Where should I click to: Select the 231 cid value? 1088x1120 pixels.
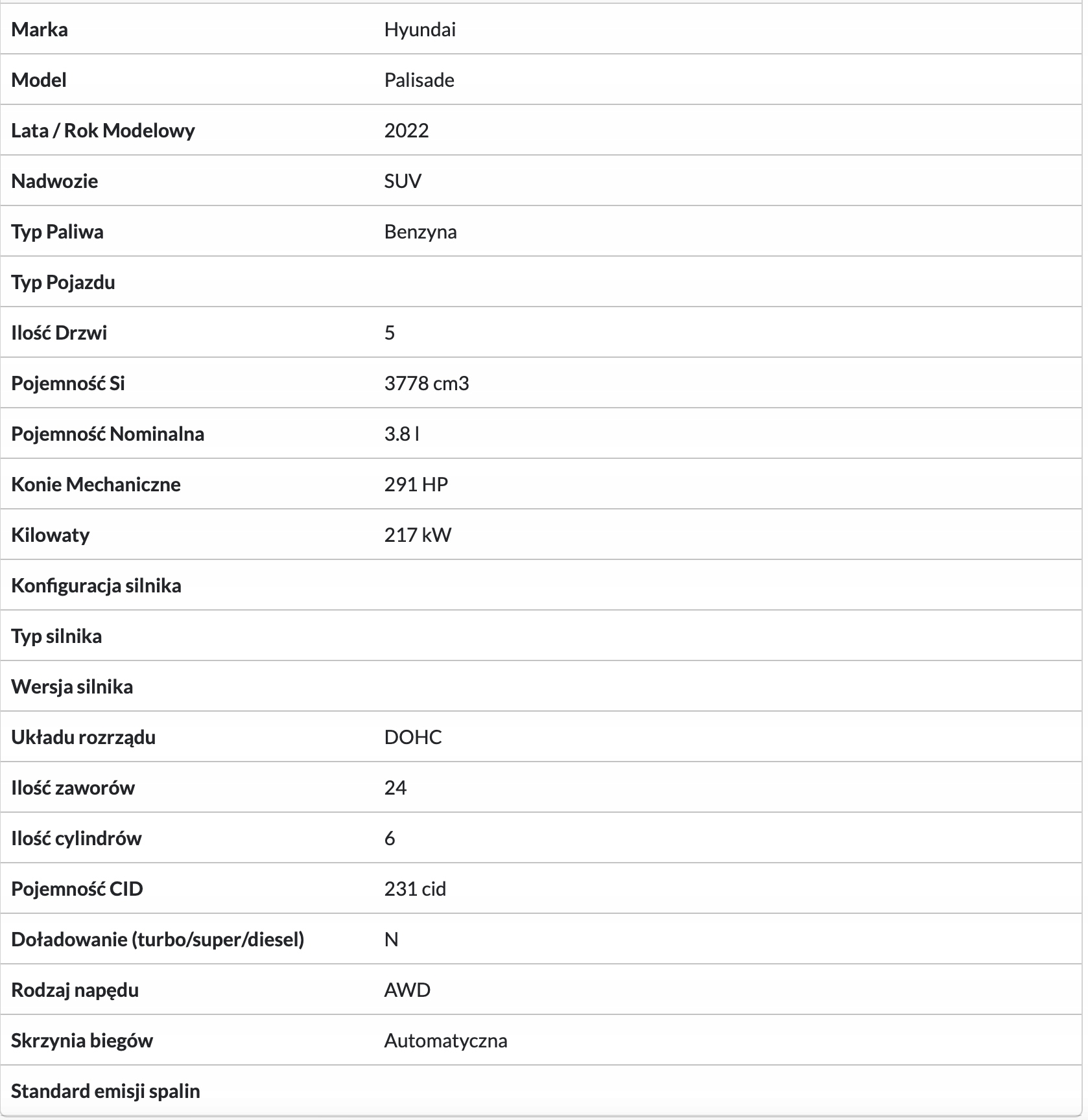(x=415, y=889)
